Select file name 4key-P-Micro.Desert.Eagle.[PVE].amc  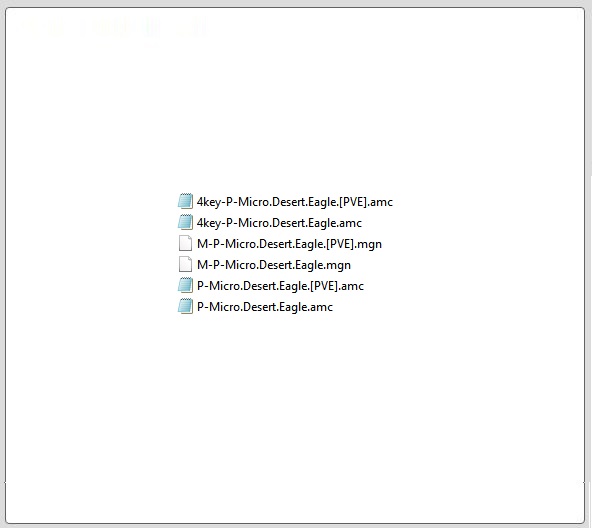(295, 202)
